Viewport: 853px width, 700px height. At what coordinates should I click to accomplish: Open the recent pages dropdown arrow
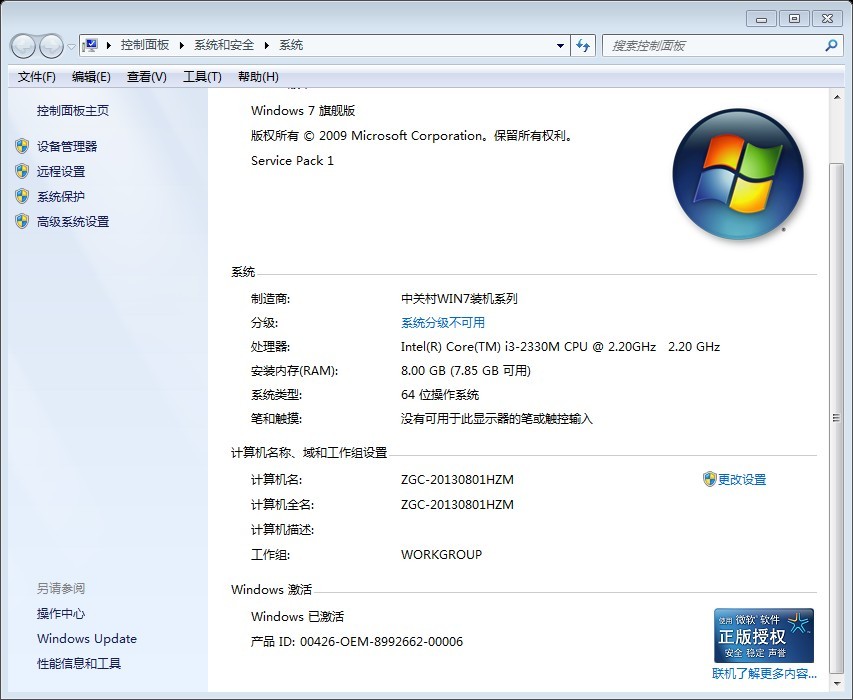(x=71, y=47)
